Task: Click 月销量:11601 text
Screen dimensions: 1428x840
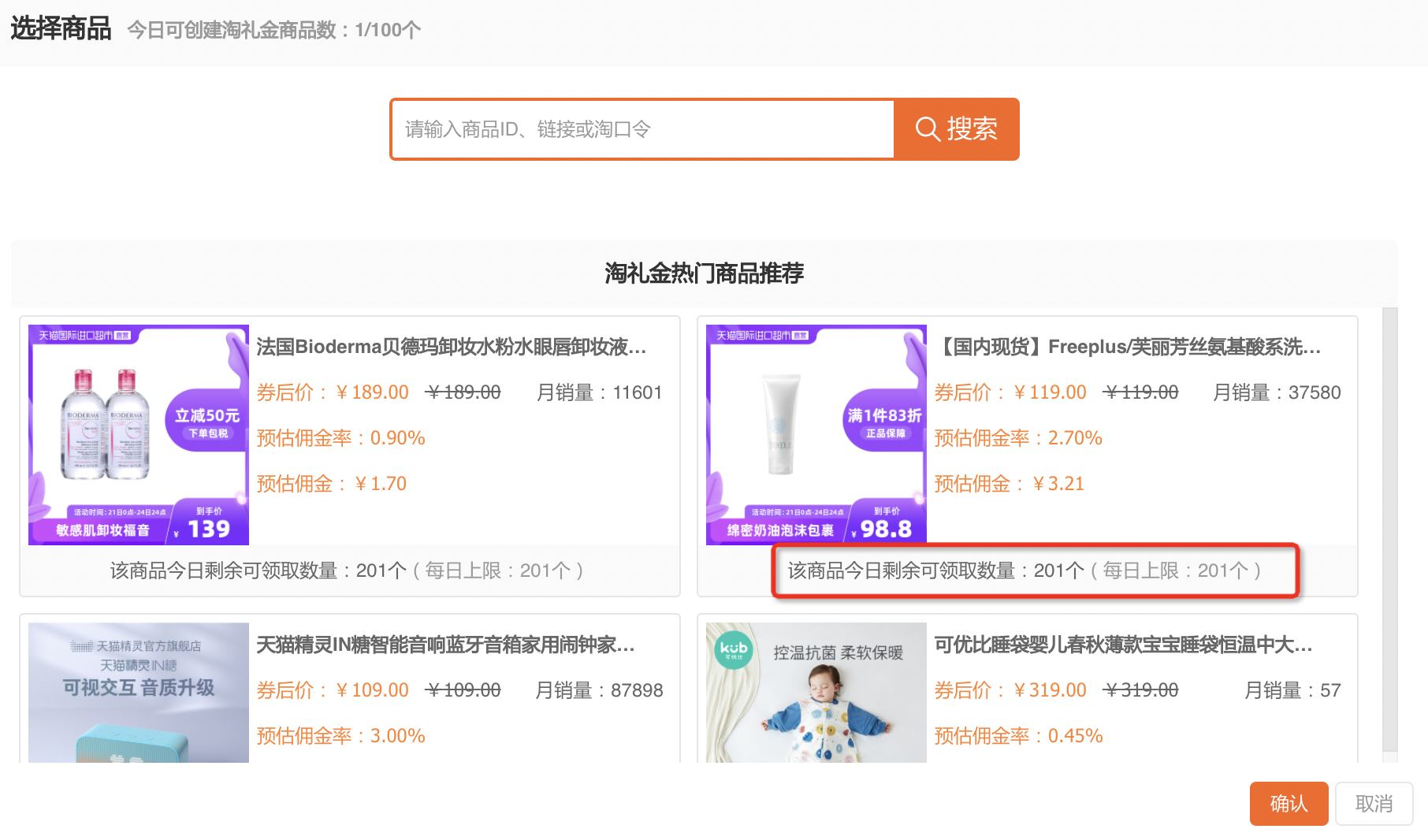Action: 600,392
